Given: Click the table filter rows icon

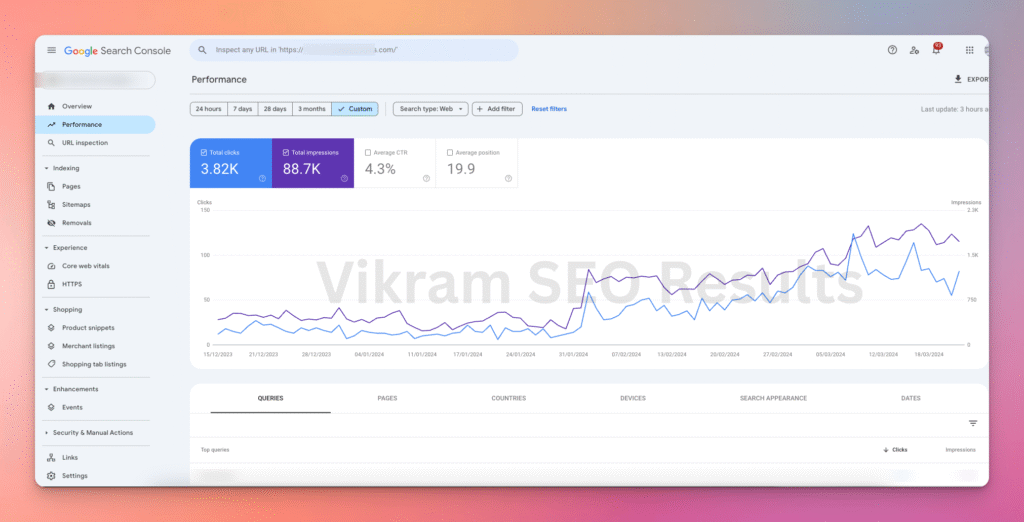Looking at the screenshot, I should [x=972, y=423].
